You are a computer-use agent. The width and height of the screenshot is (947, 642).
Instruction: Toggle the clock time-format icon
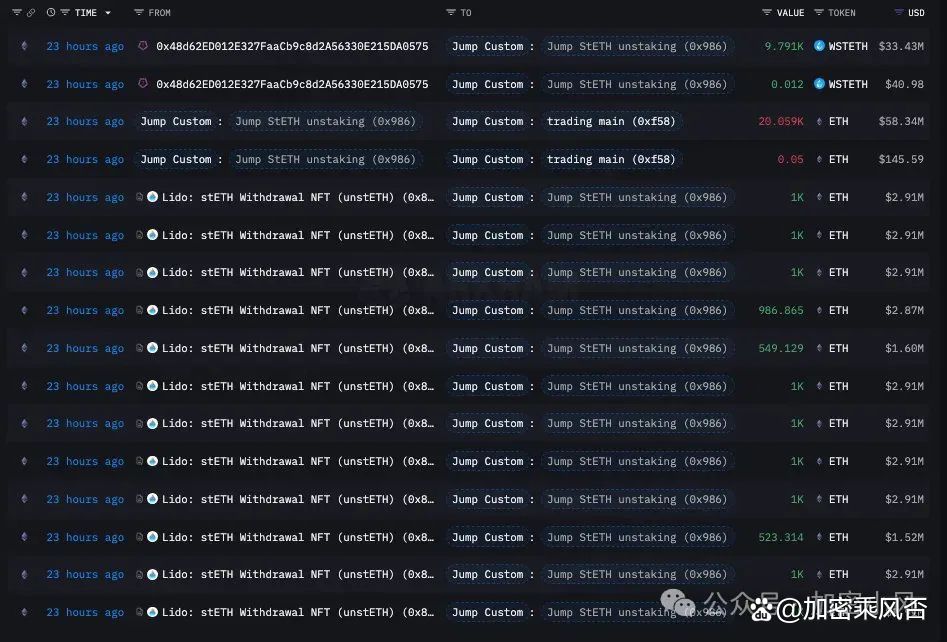pyautogui.click(x=51, y=12)
